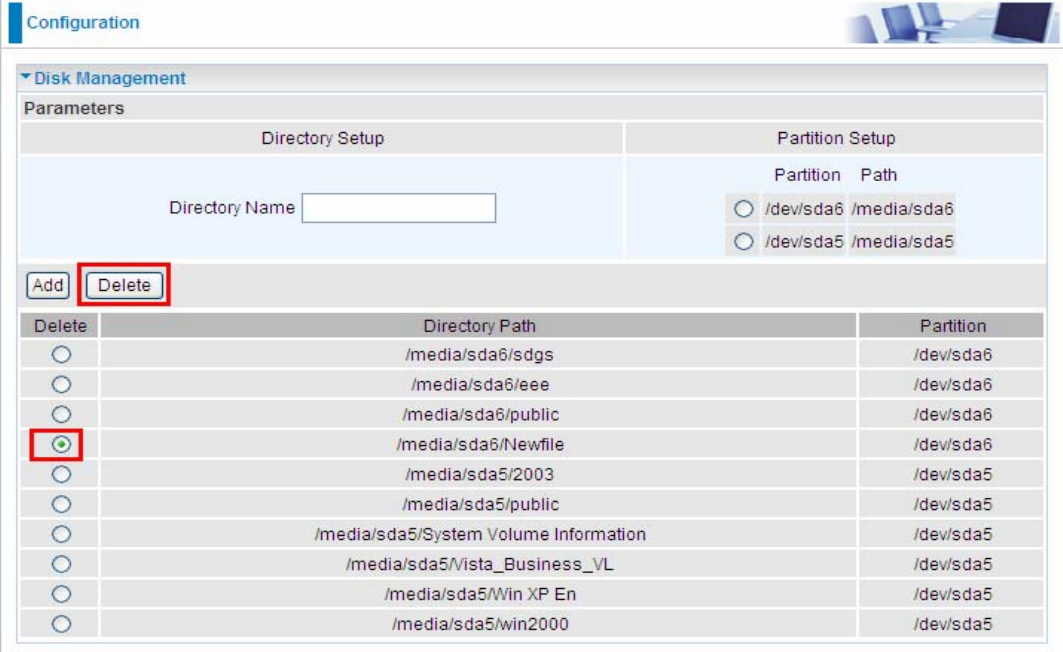
Task: Collapse the Disk Management section triangle
Action: click(x=27, y=78)
